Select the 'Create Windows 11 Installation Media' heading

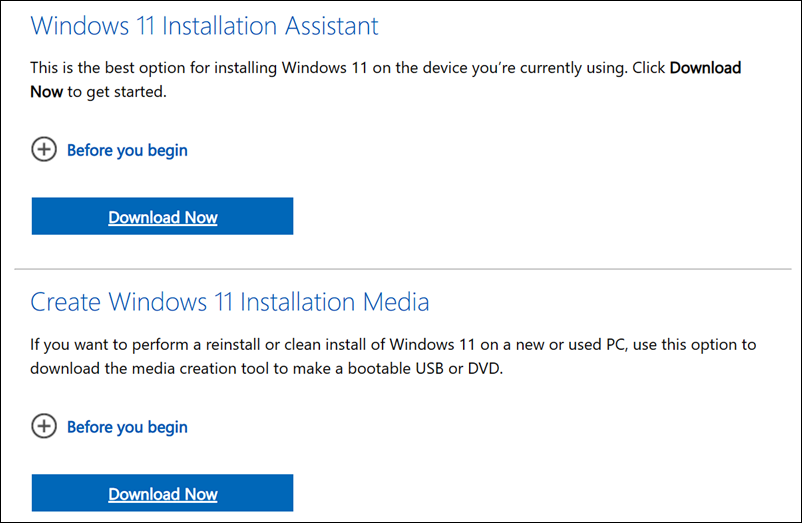pos(230,302)
